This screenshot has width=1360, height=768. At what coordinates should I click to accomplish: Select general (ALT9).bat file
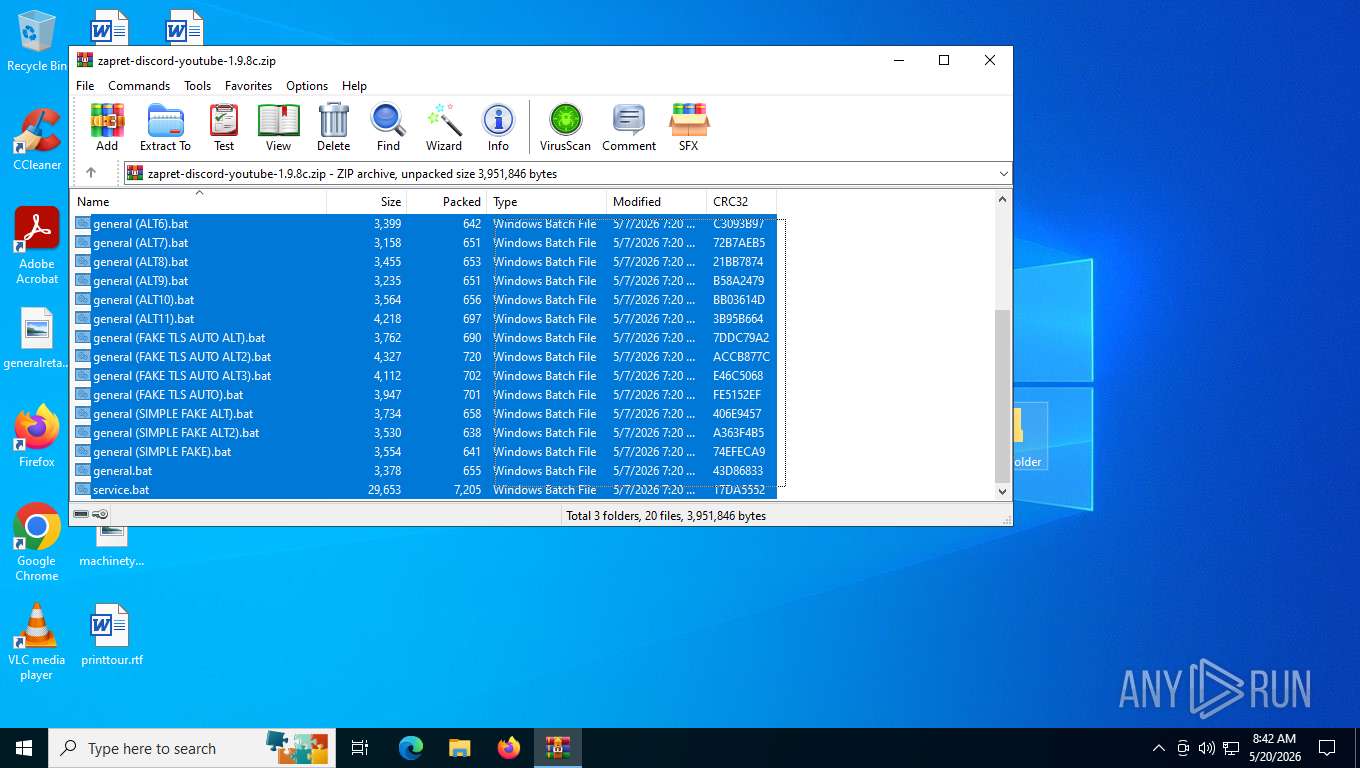coord(424,281)
